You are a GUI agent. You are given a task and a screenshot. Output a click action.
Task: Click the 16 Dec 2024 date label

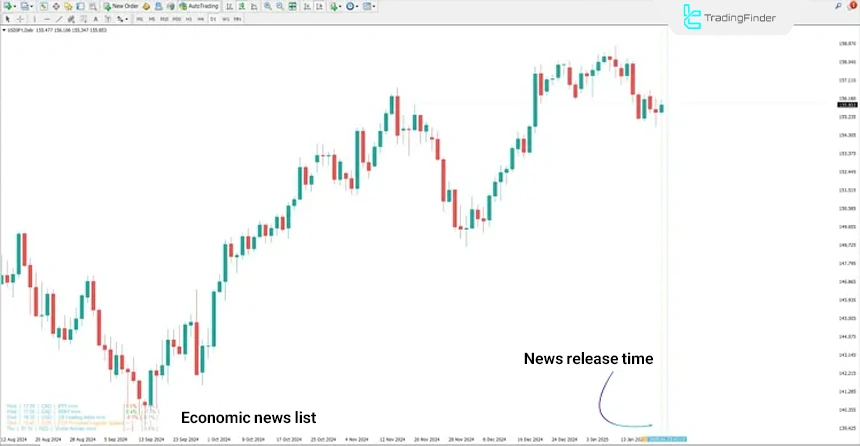pos(530,439)
